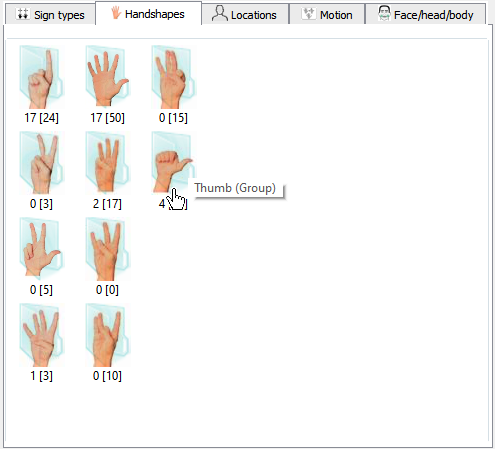495x449 pixels.
Task: Click the arrows icon on Motion tab
Action: point(309,14)
